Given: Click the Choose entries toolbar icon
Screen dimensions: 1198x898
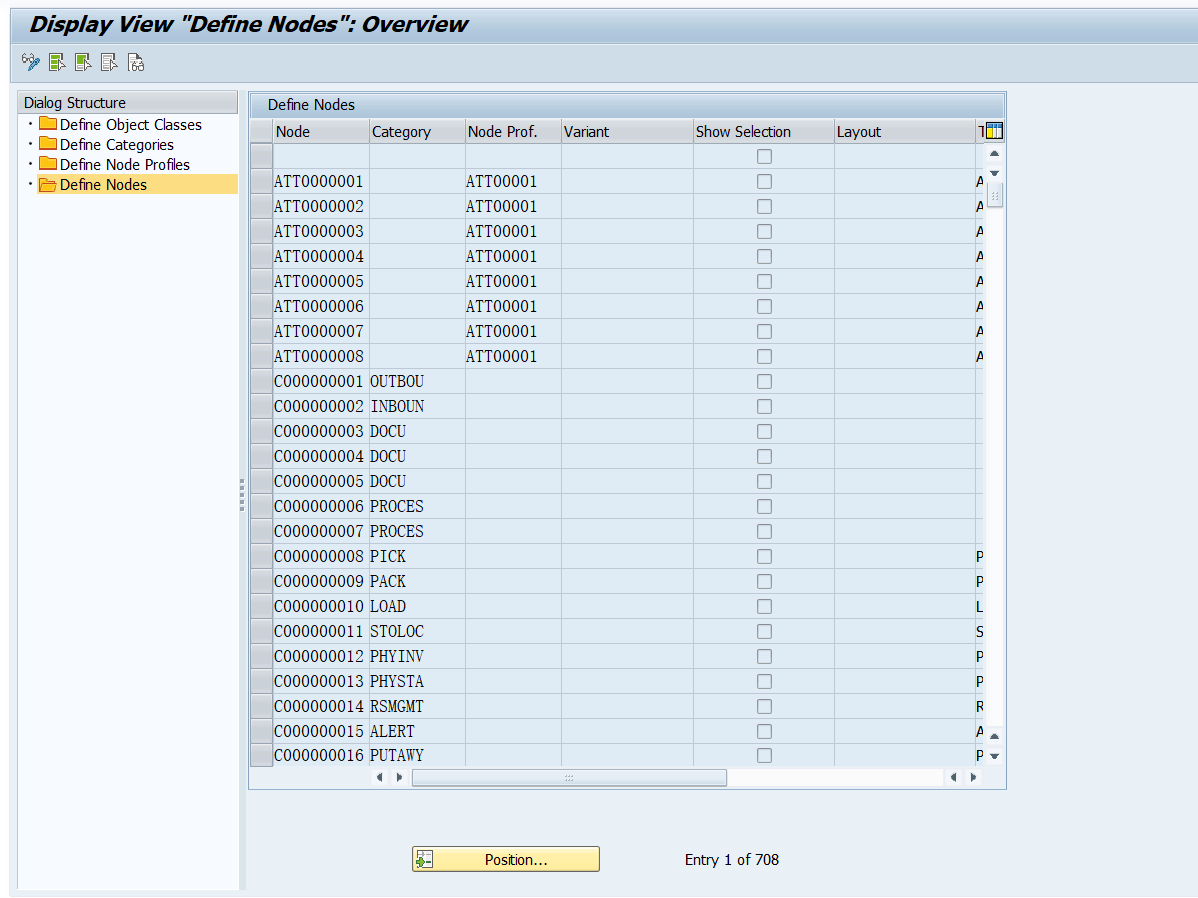Looking at the screenshot, I should click(57, 62).
